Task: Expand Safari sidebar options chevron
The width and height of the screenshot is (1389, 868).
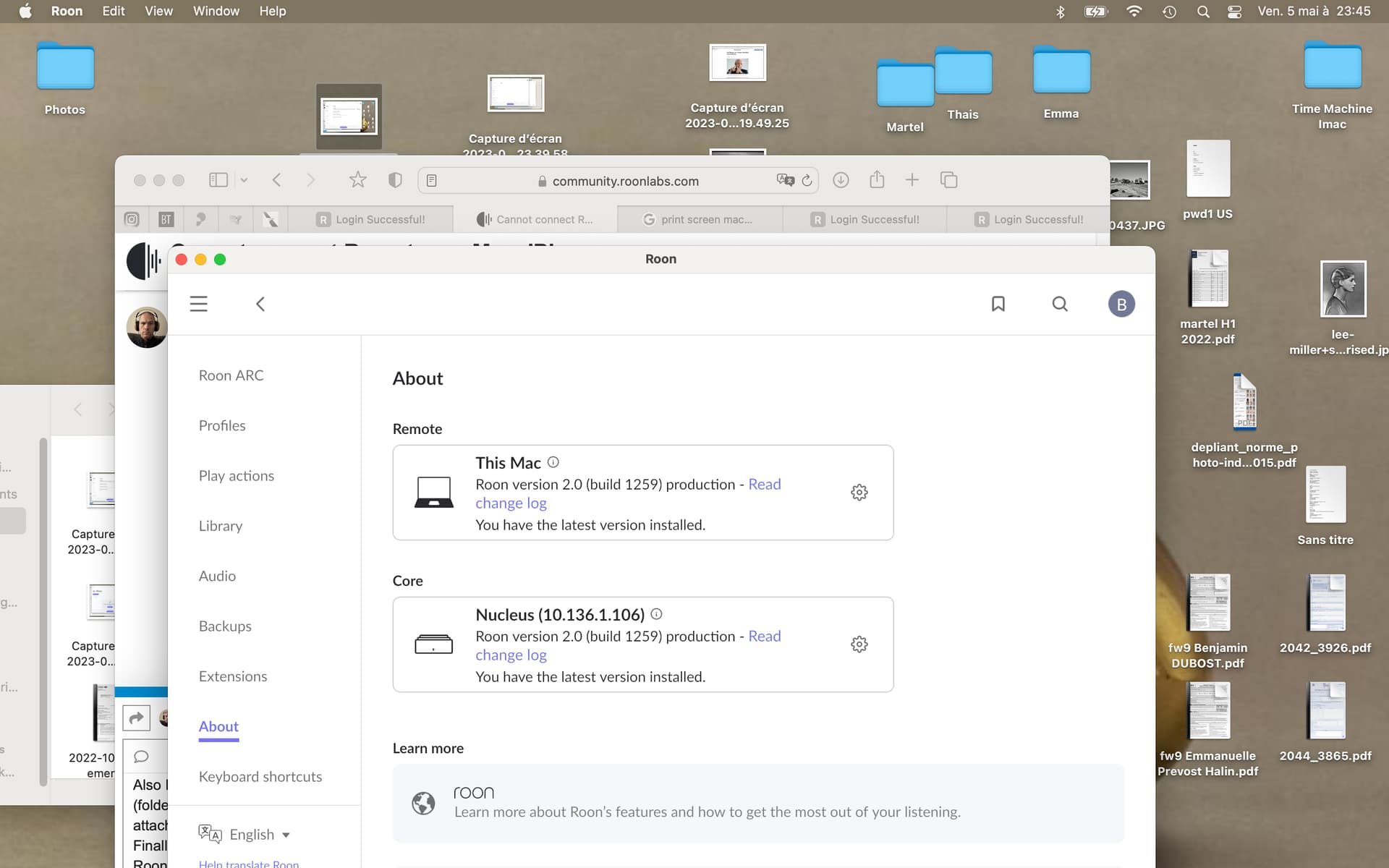Action: click(244, 180)
